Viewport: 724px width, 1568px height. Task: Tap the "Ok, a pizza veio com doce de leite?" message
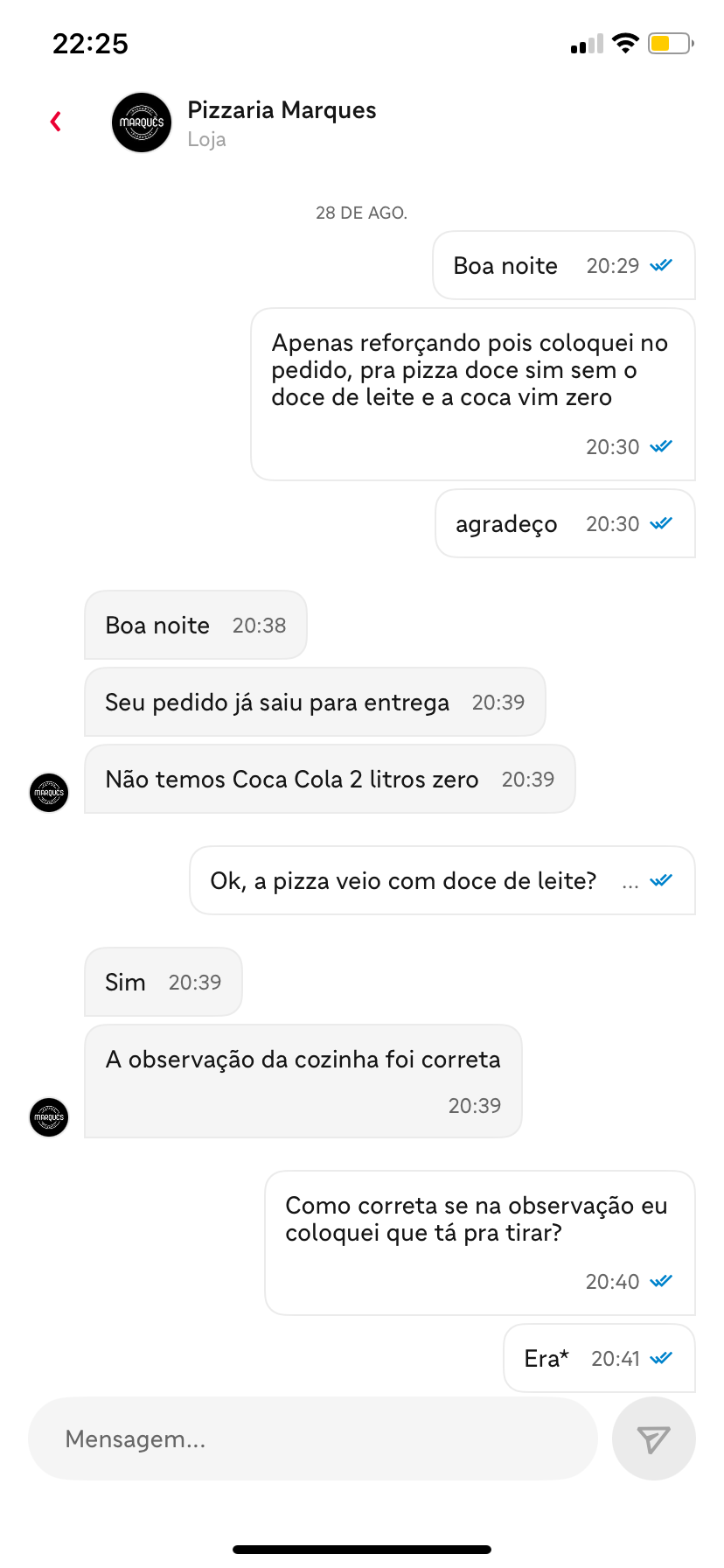click(442, 881)
